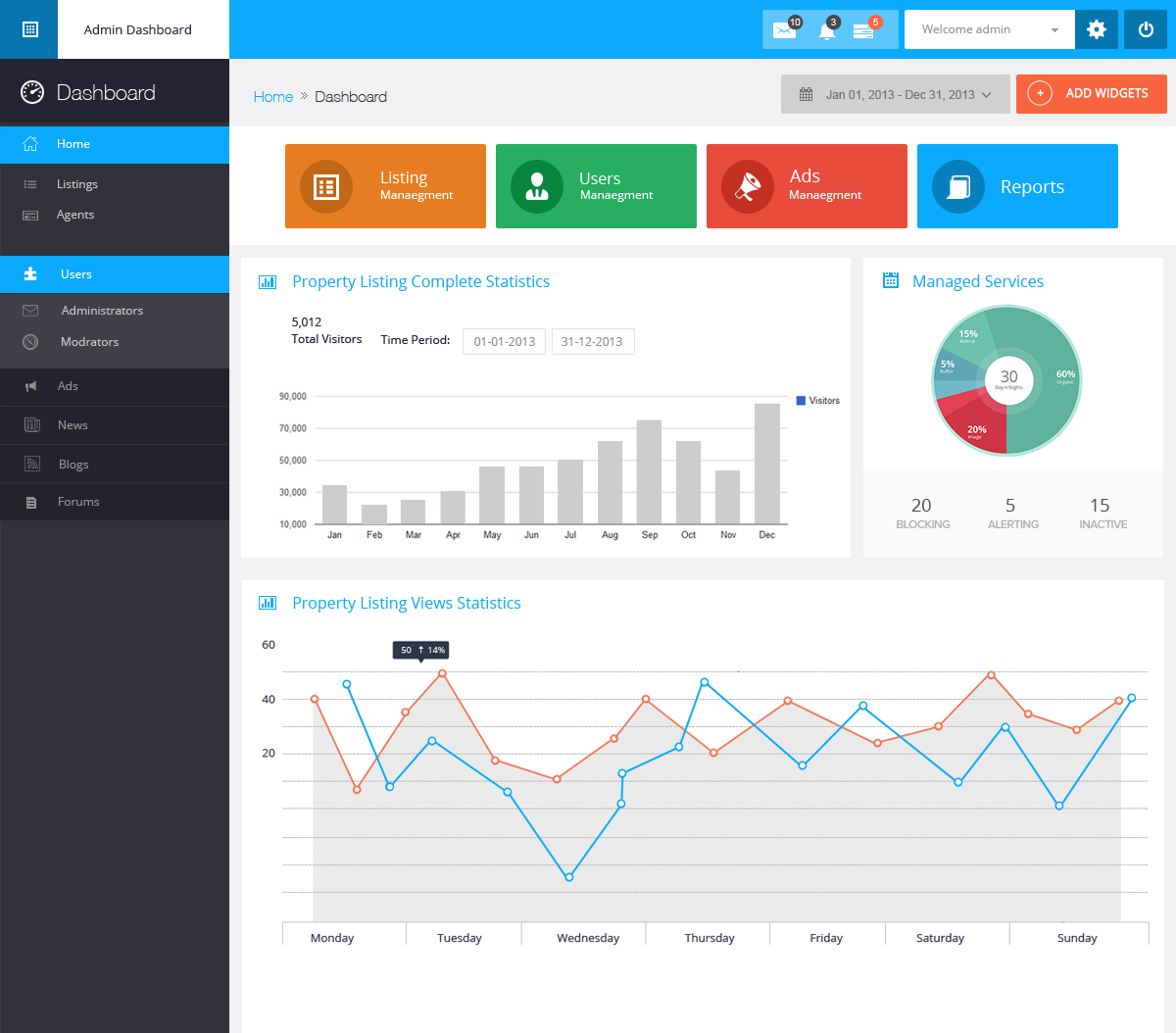
Task: Click the ADD WIDGETS button
Action: pyautogui.click(x=1091, y=94)
